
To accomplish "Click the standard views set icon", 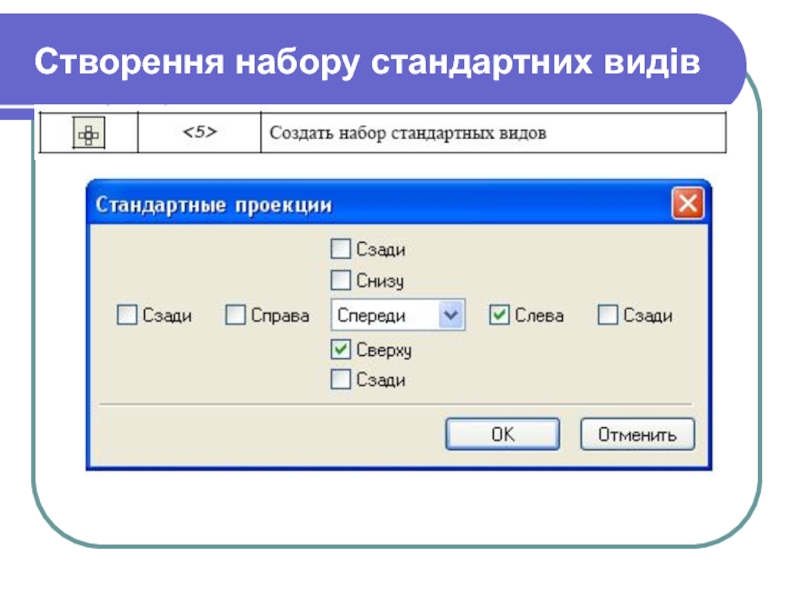I will point(90,134).
